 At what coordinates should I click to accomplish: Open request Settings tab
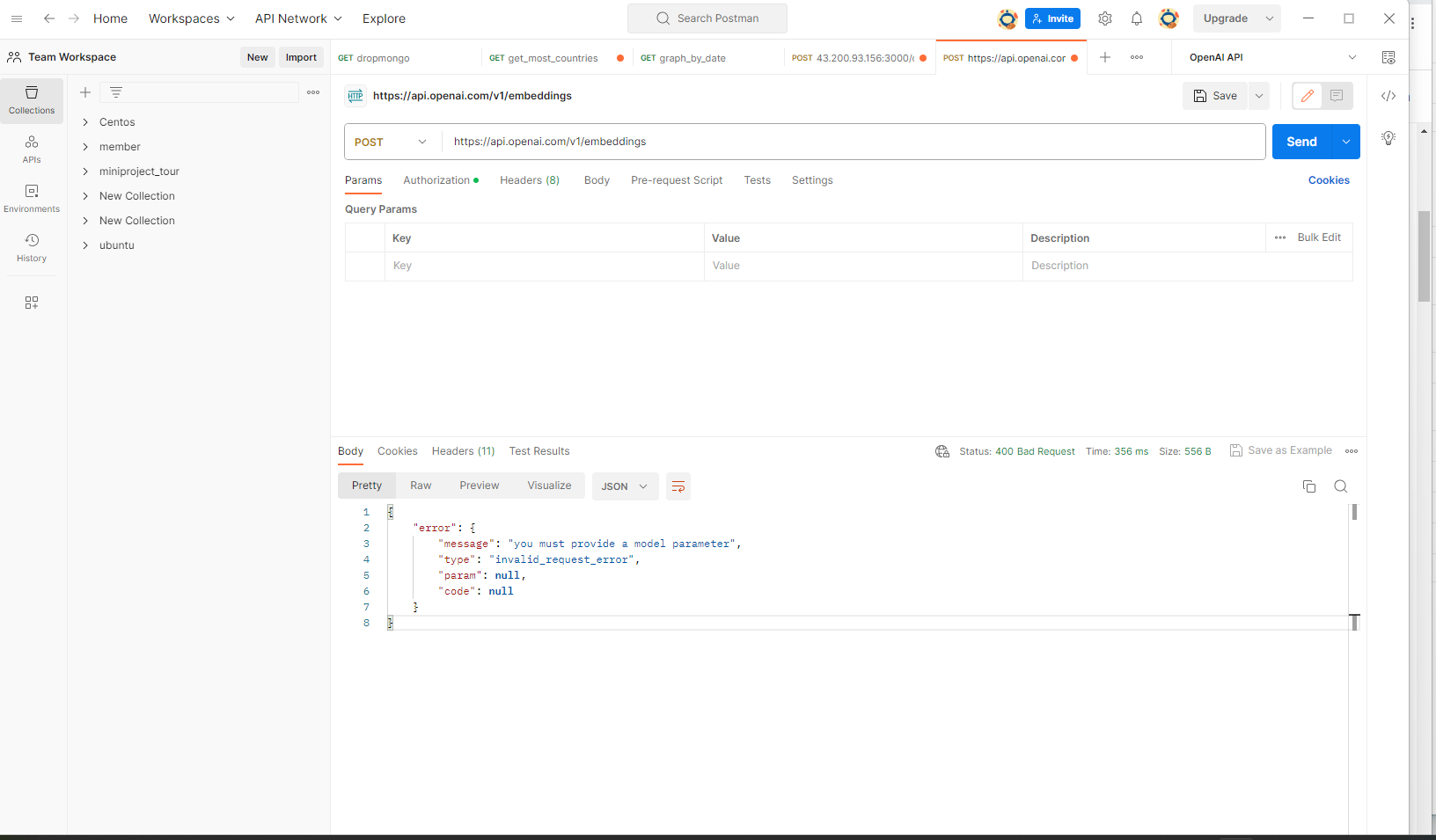coord(812,180)
